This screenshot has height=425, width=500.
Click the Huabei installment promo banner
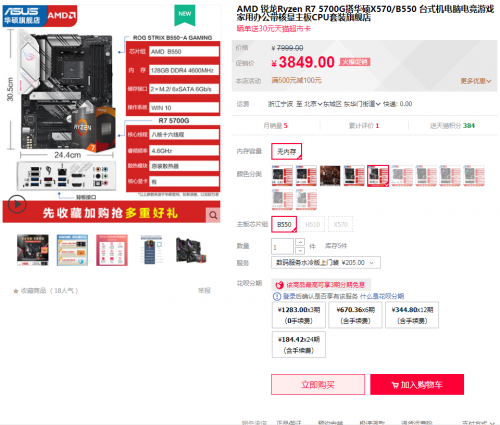pos(321,285)
